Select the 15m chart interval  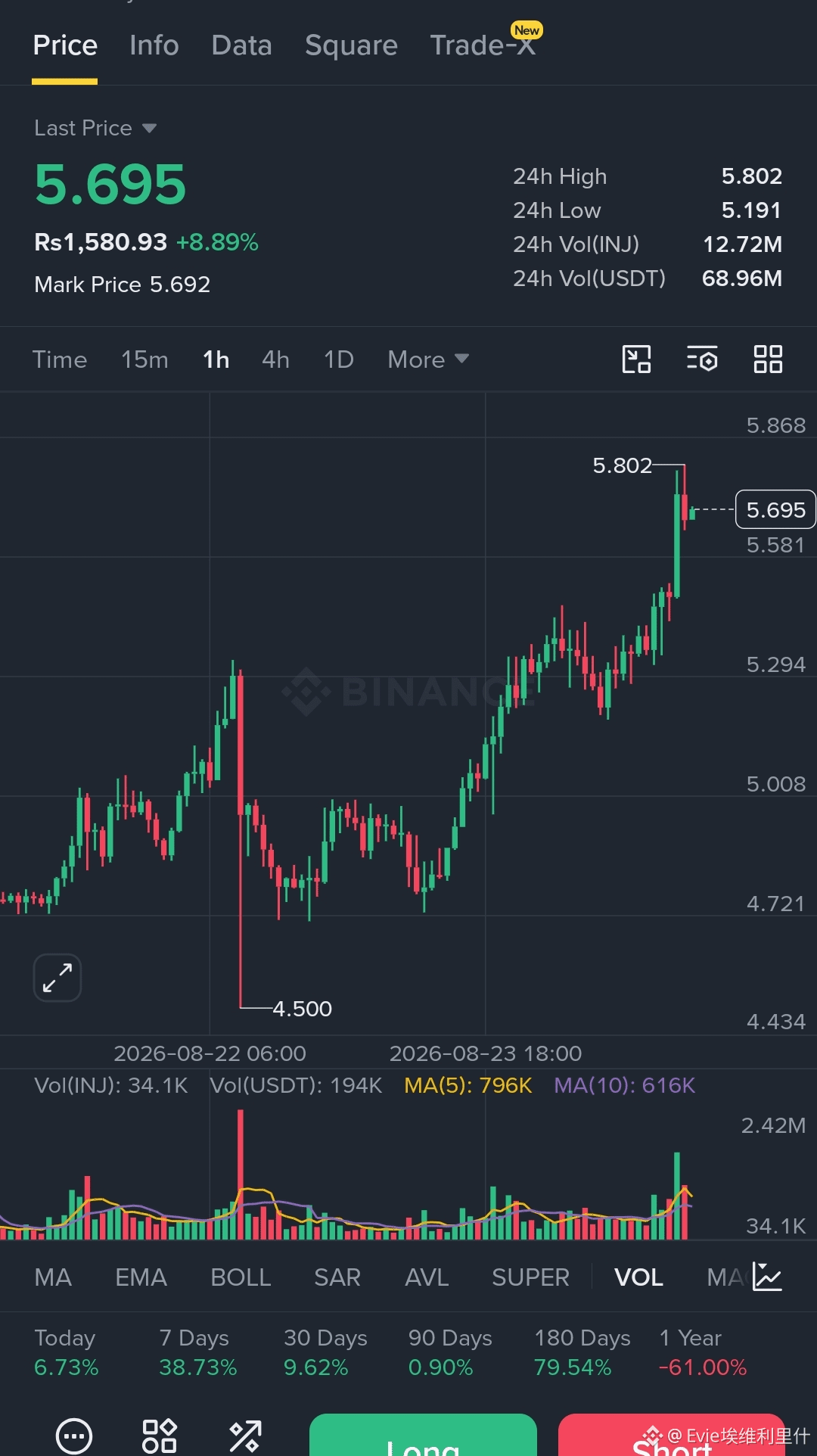(144, 359)
